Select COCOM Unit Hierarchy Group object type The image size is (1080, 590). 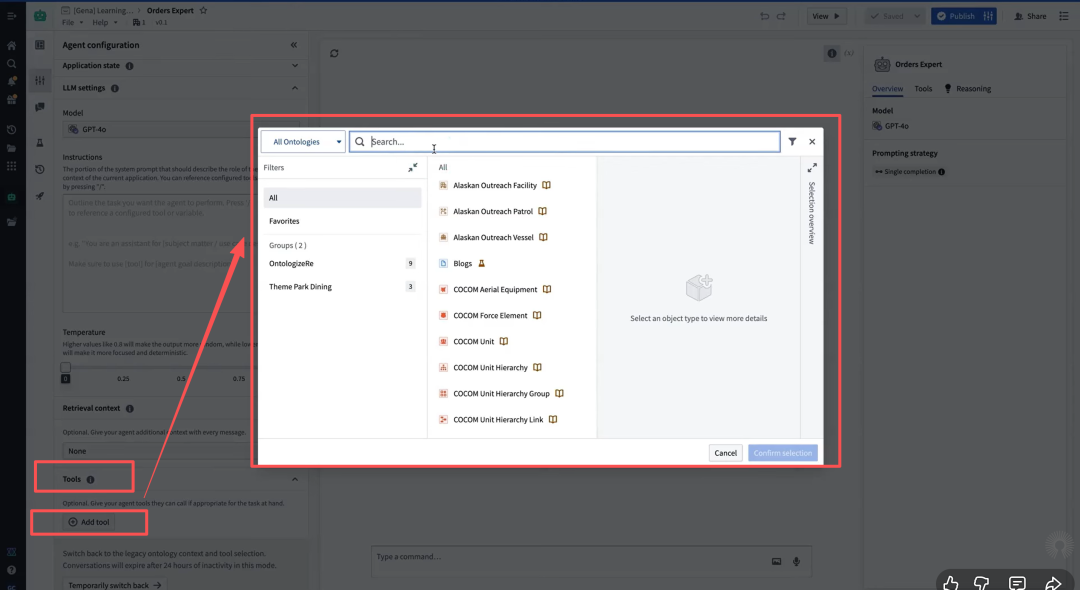click(x=501, y=394)
